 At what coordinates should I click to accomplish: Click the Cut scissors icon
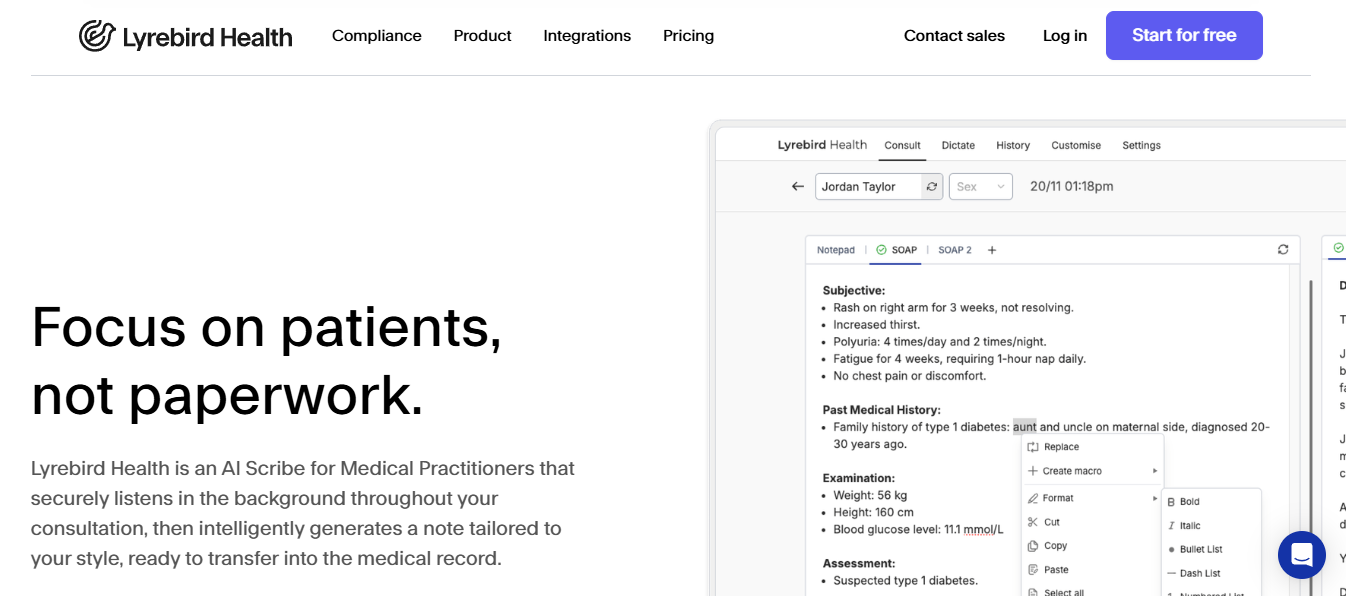[1033, 522]
